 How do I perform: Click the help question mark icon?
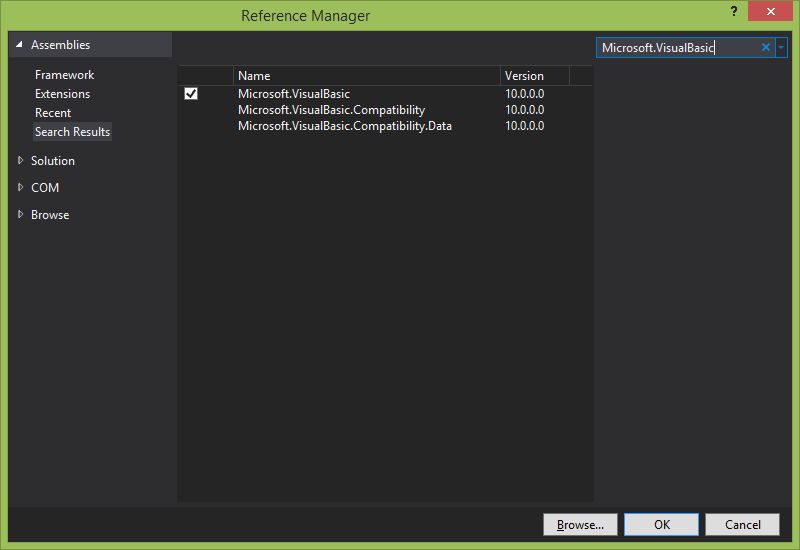[x=734, y=11]
